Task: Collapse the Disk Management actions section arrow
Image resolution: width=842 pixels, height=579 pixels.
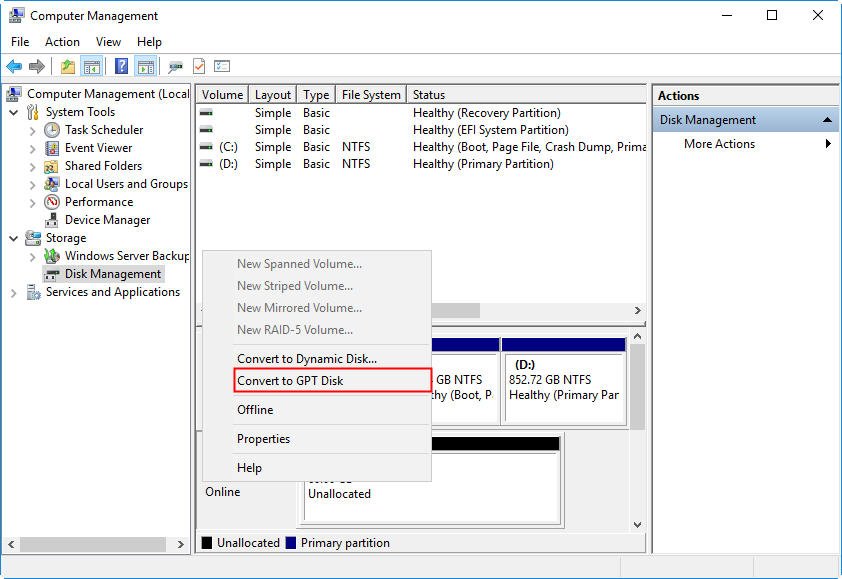Action: coord(828,120)
